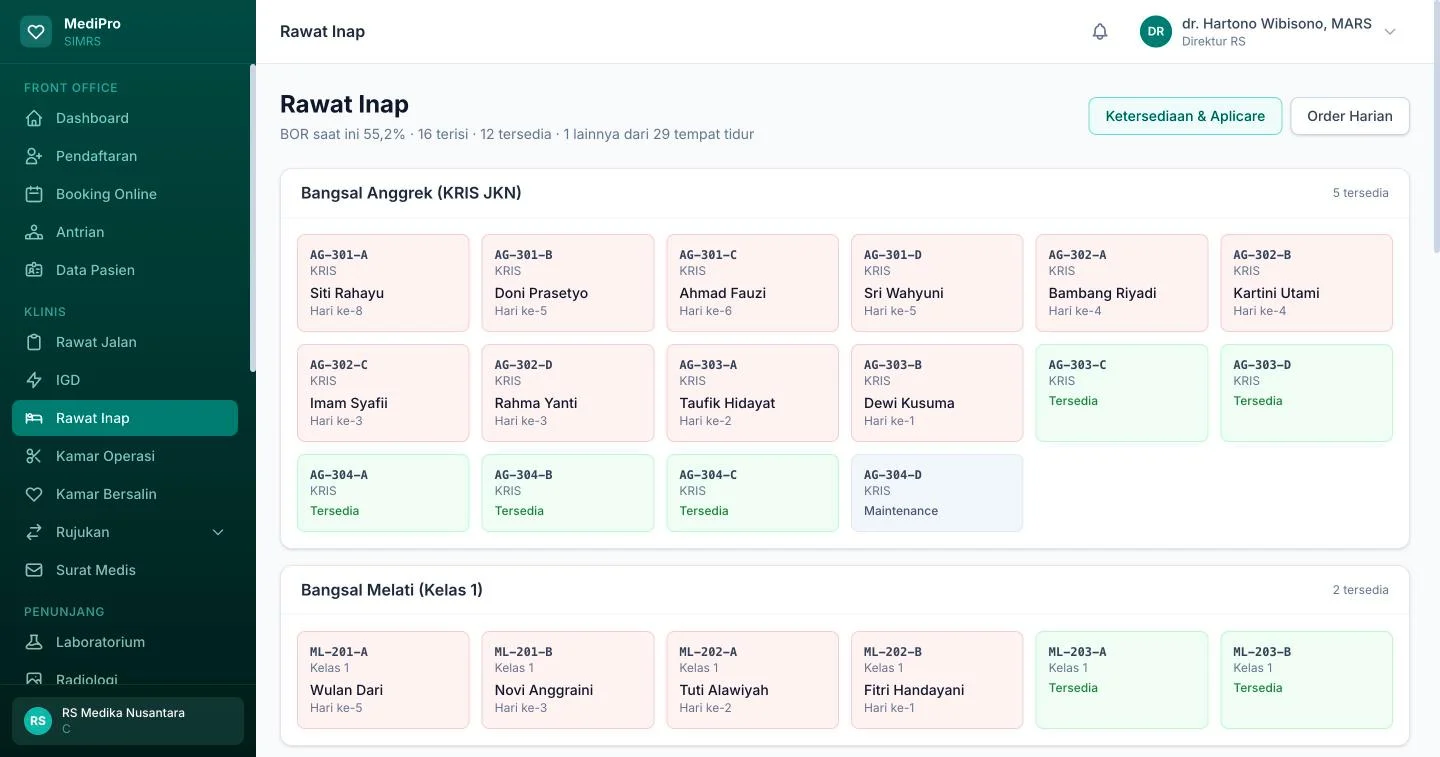
Task: Click maintenance bed AG-304-D
Action: 937,493
